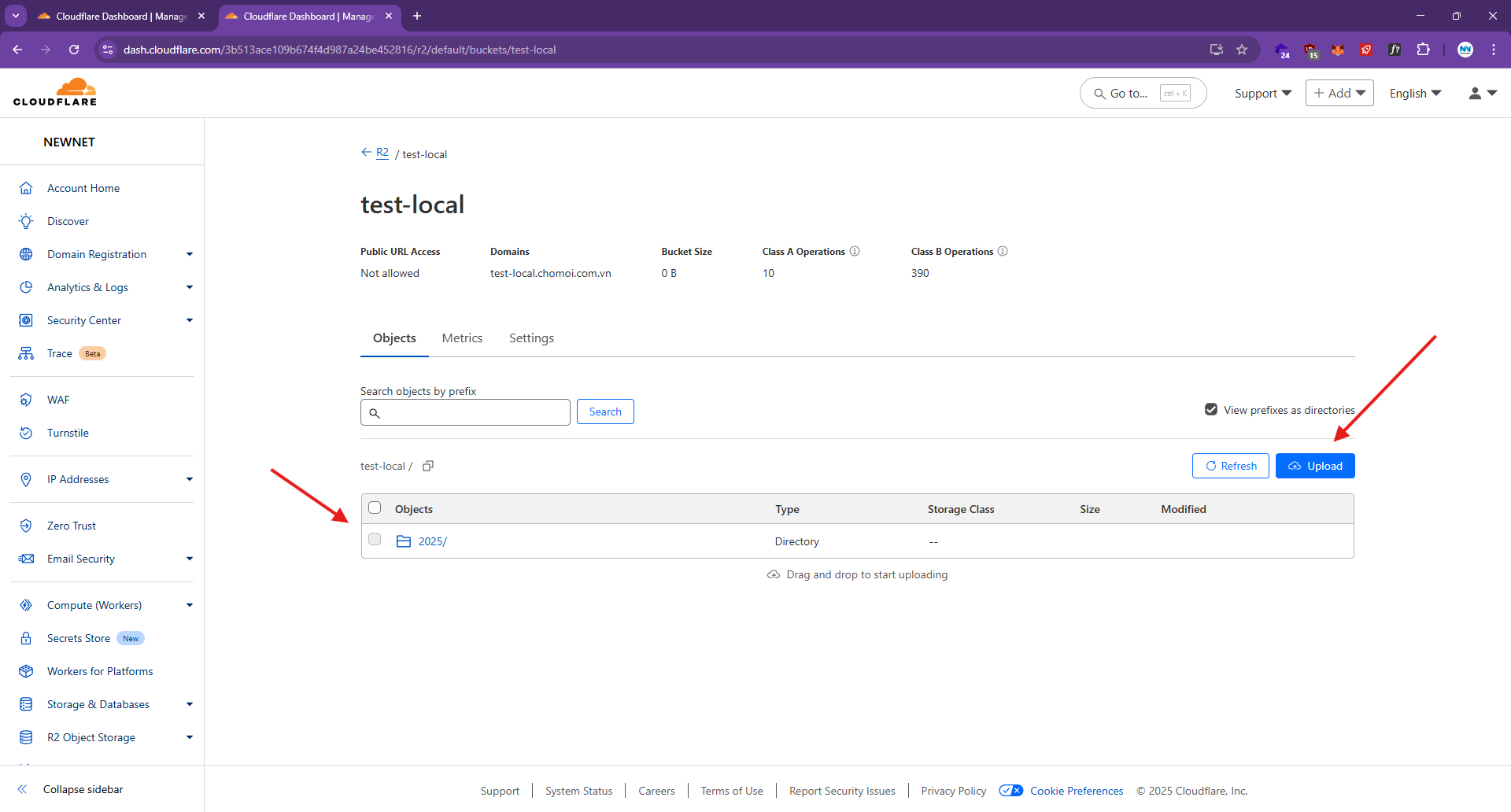This screenshot has width=1511, height=812.
Task: Open Workers for Platforms item
Action: (x=100, y=671)
